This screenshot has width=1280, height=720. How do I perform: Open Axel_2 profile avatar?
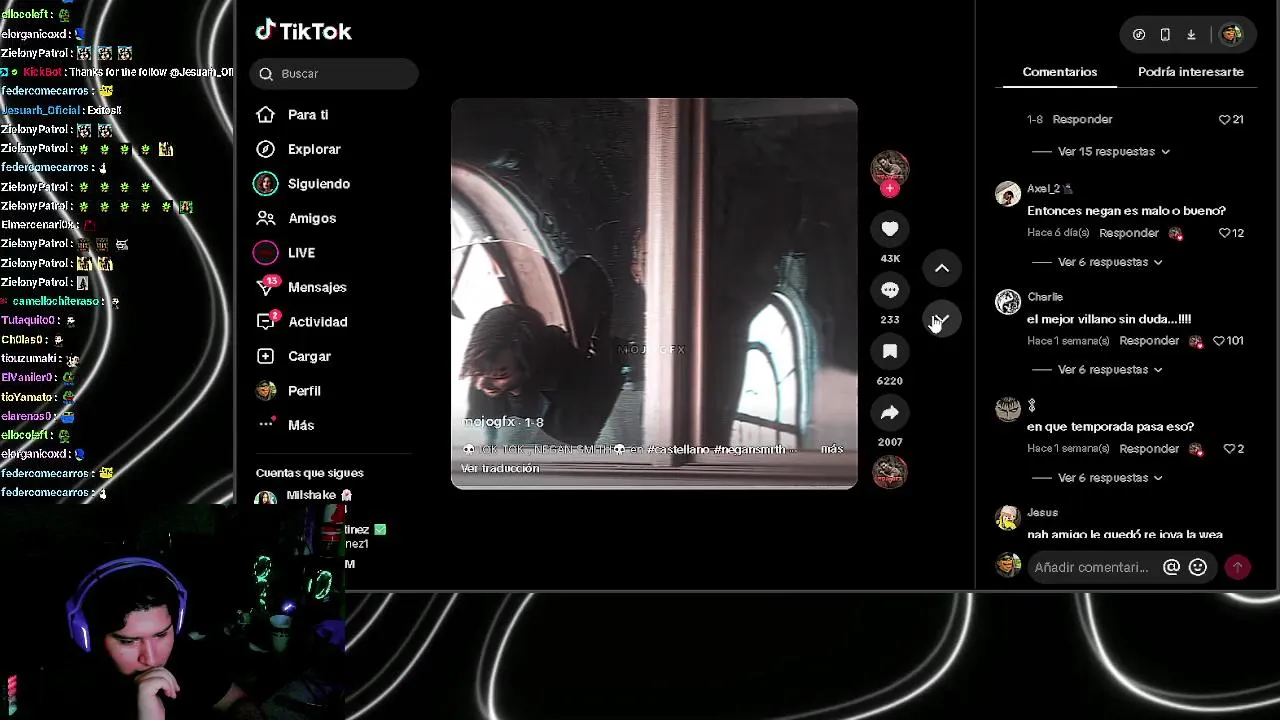[1008, 194]
